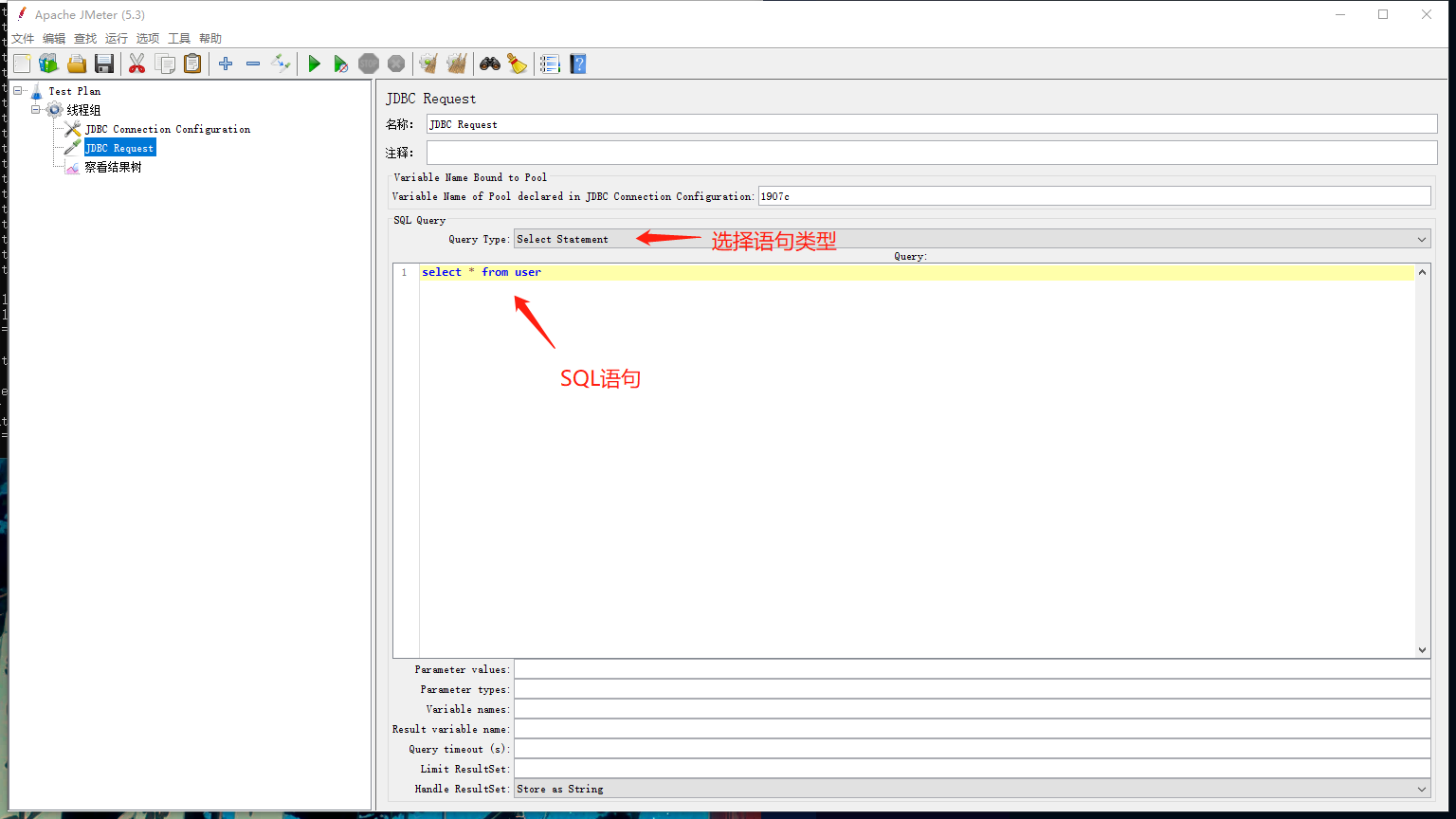Click the Variable names field
The width and height of the screenshot is (1456, 819).
972,709
